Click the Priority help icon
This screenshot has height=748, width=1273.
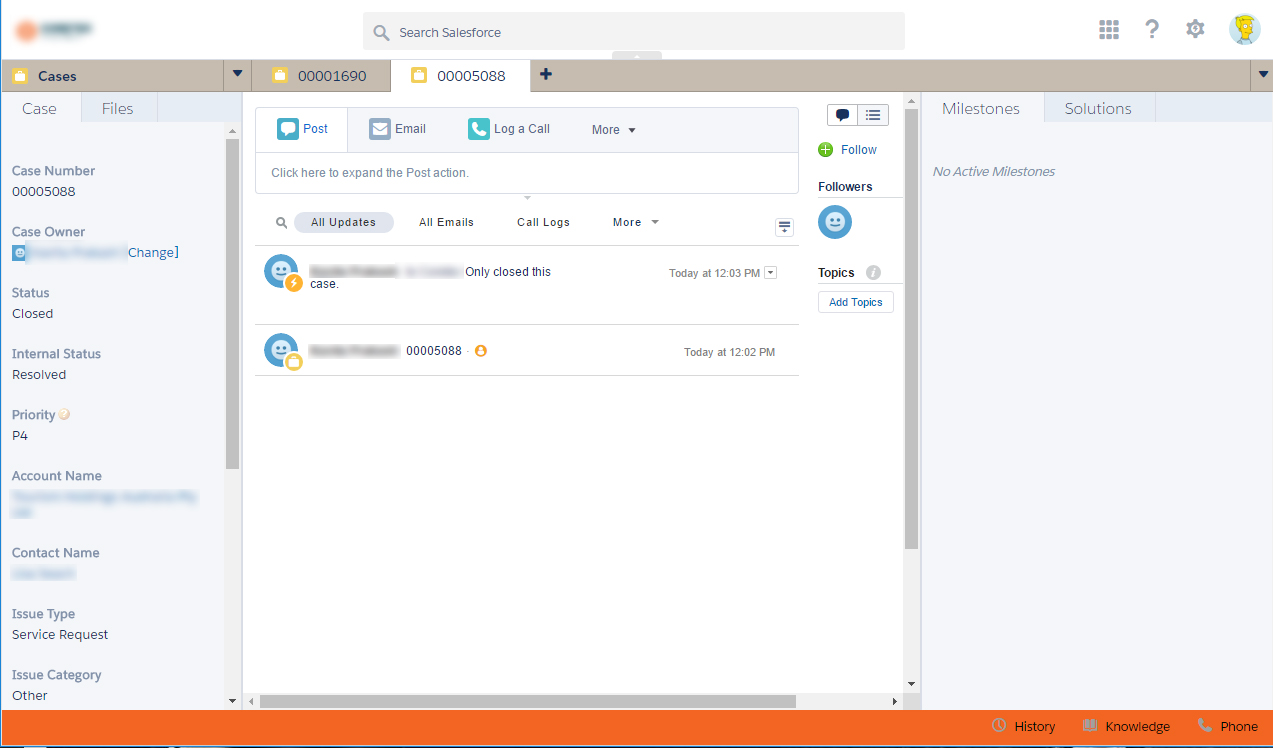click(x=64, y=414)
